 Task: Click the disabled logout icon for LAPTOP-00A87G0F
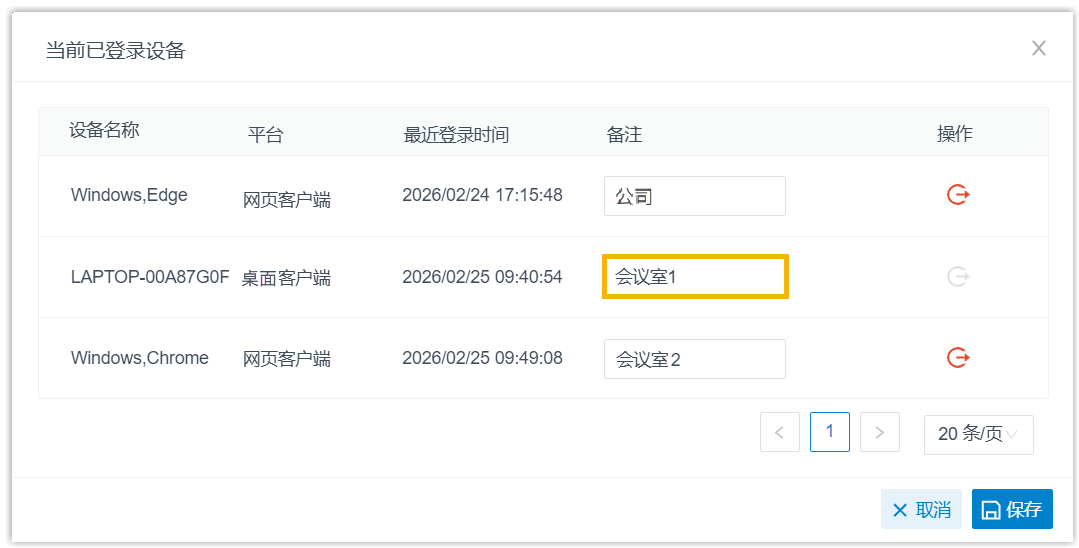pos(958,276)
